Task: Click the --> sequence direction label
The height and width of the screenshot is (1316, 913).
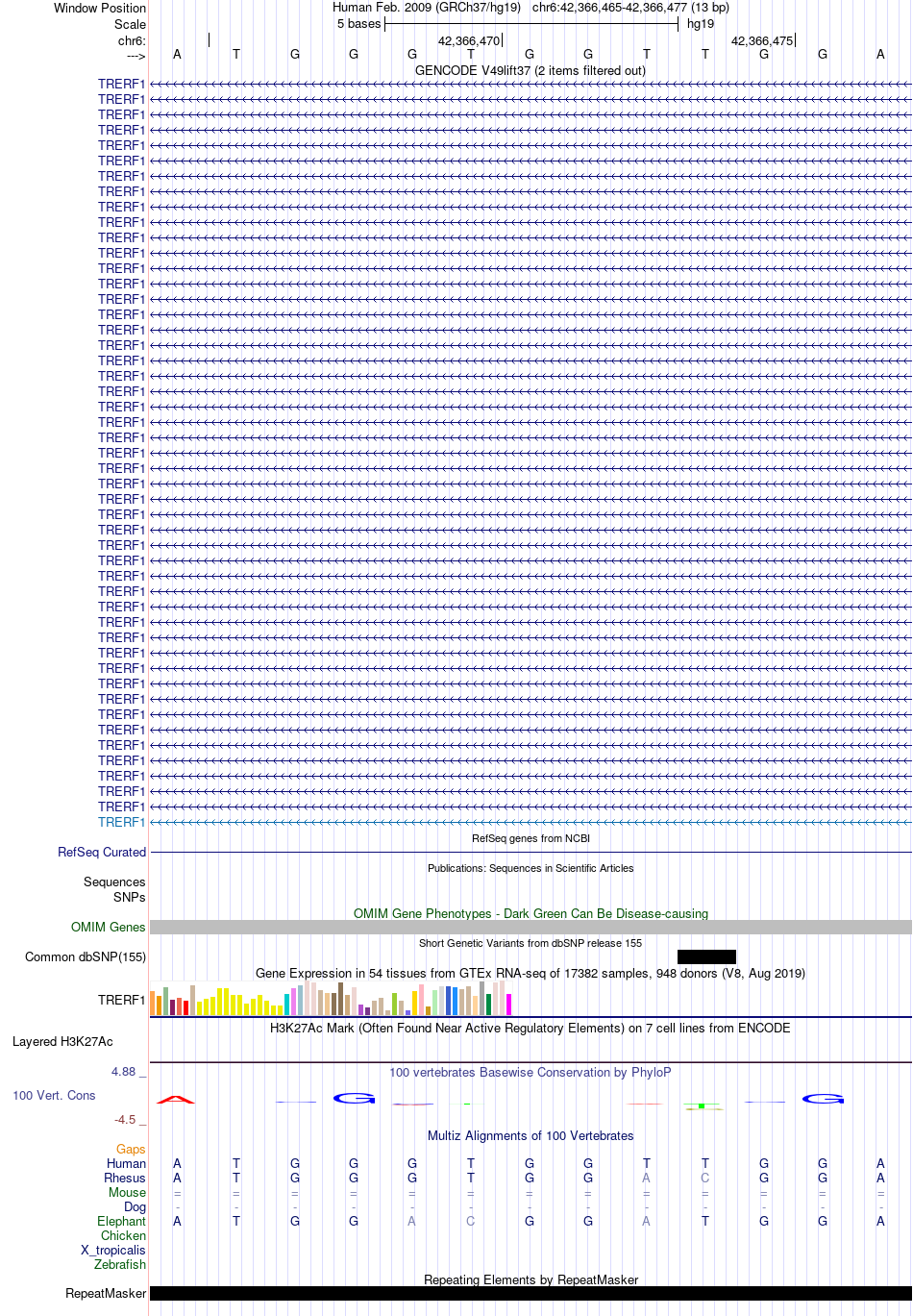Action: point(136,56)
